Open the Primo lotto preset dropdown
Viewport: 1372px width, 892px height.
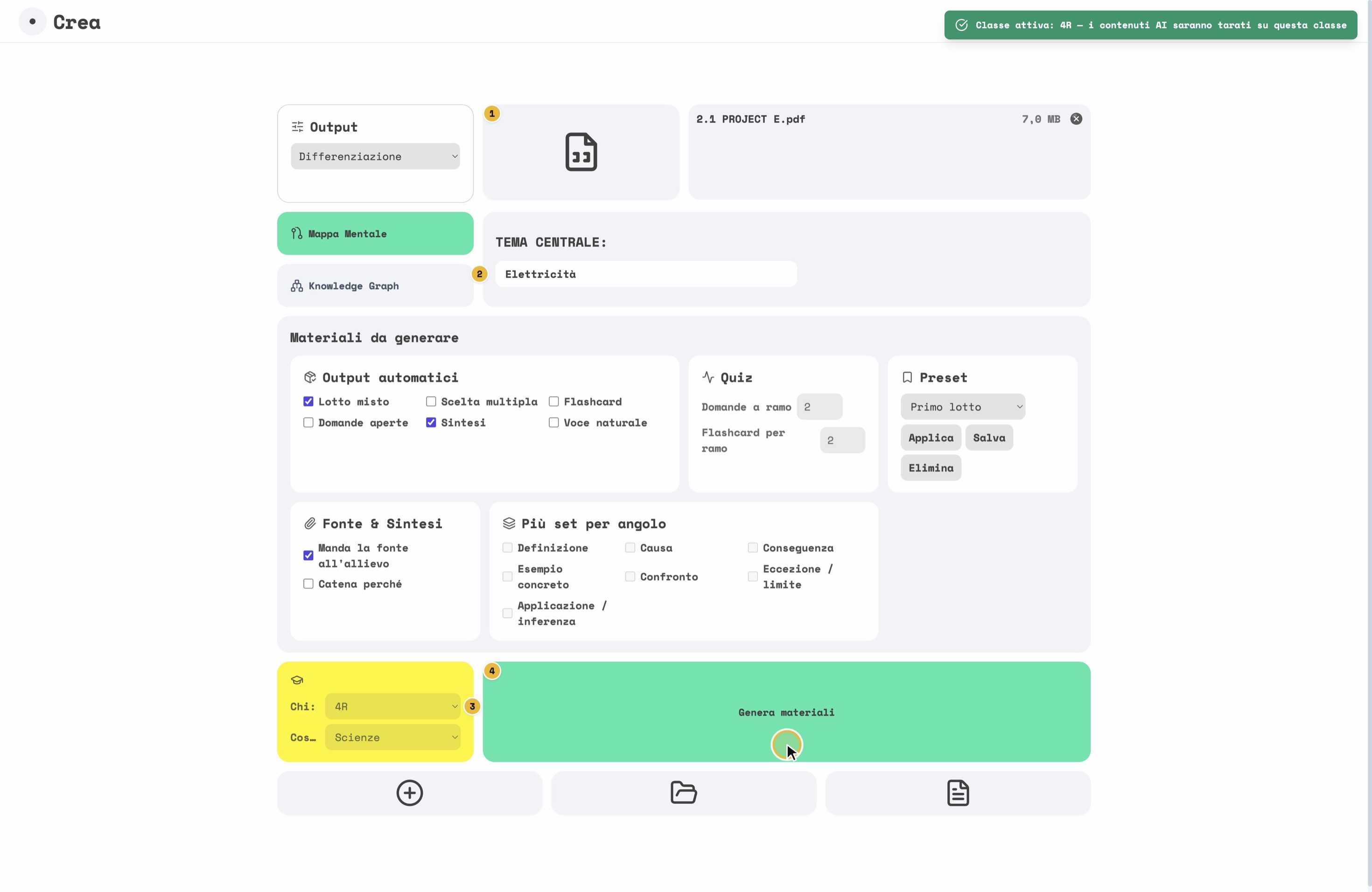(963, 407)
